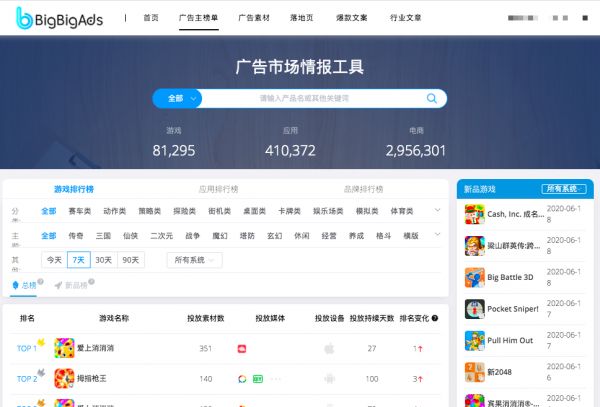Open the Pull Him Out game name
The image size is (600, 407).
(x=510, y=340)
